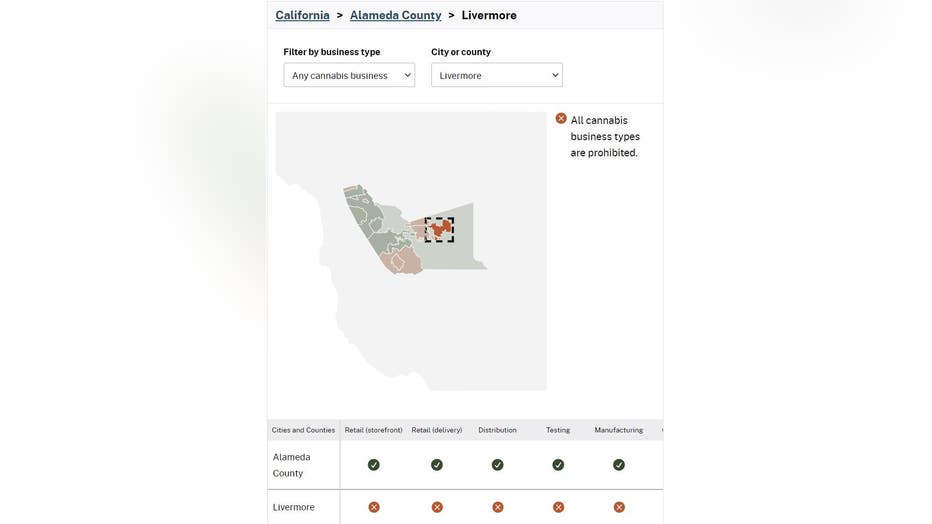Click Livermore Distribution prohibited X icon

(497, 507)
